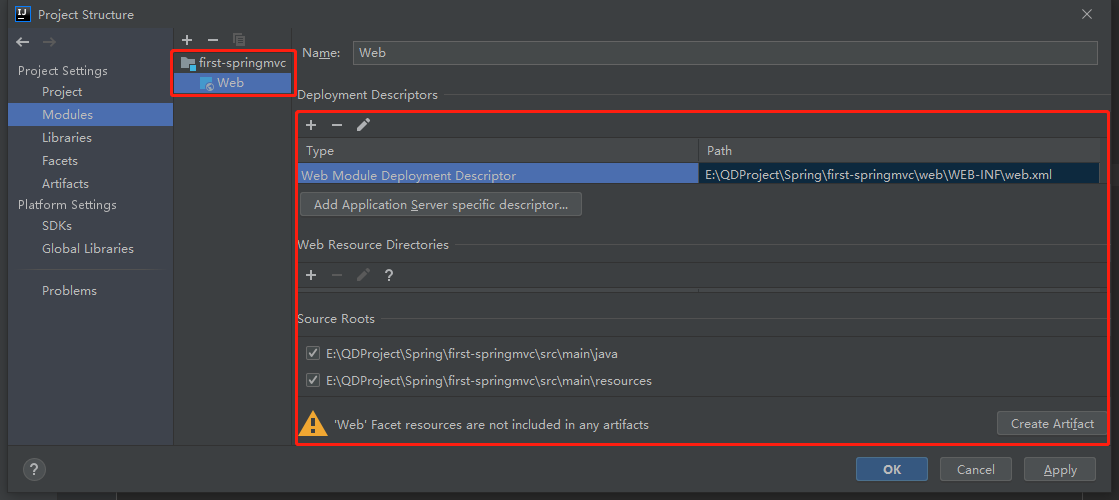Open the Project settings page
The width and height of the screenshot is (1119, 500).
[62, 92]
